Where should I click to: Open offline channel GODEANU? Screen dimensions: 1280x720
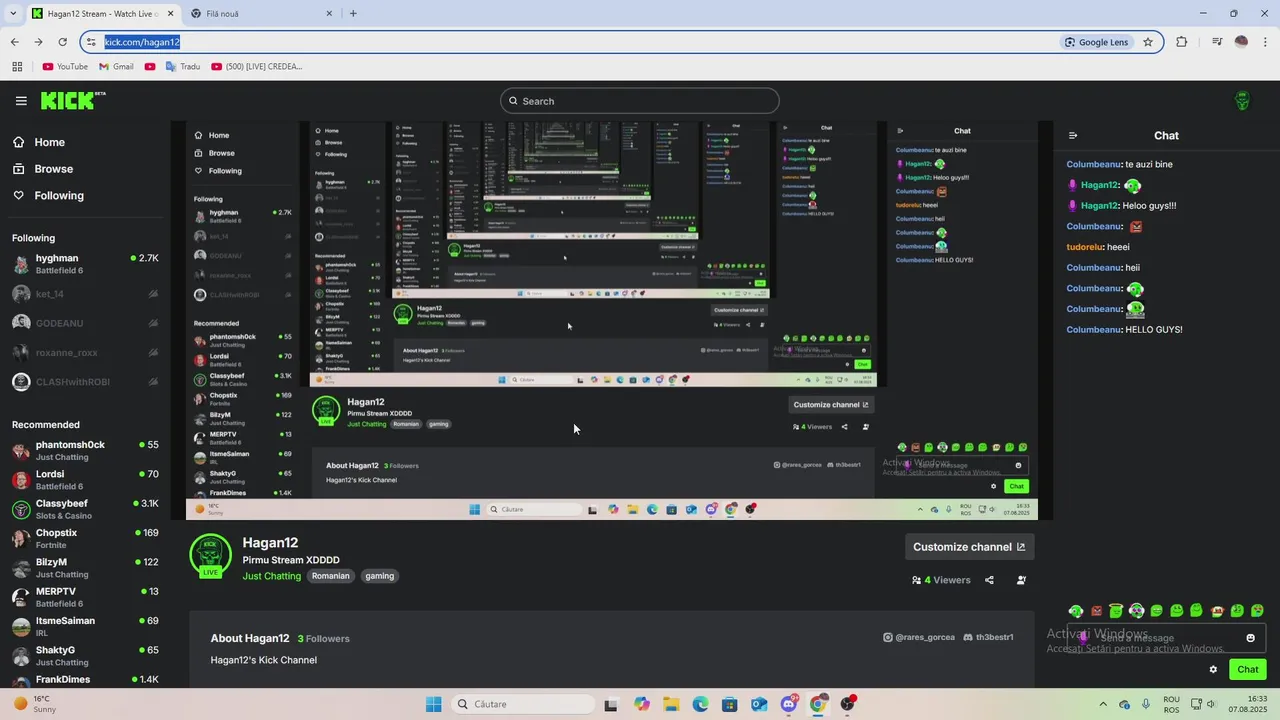tap(85, 323)
